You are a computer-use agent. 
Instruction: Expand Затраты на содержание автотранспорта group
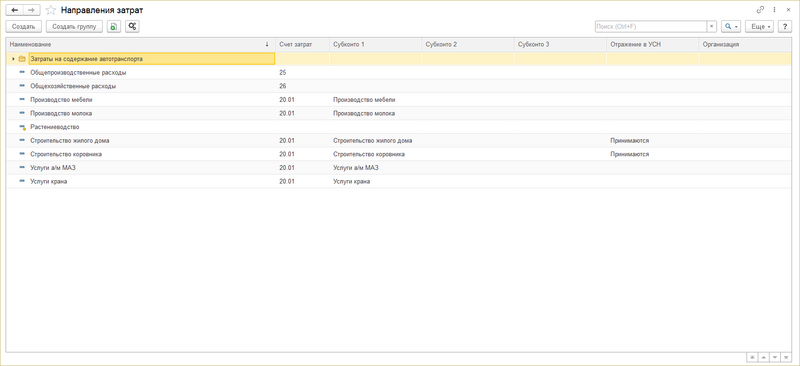pos(13,59)
